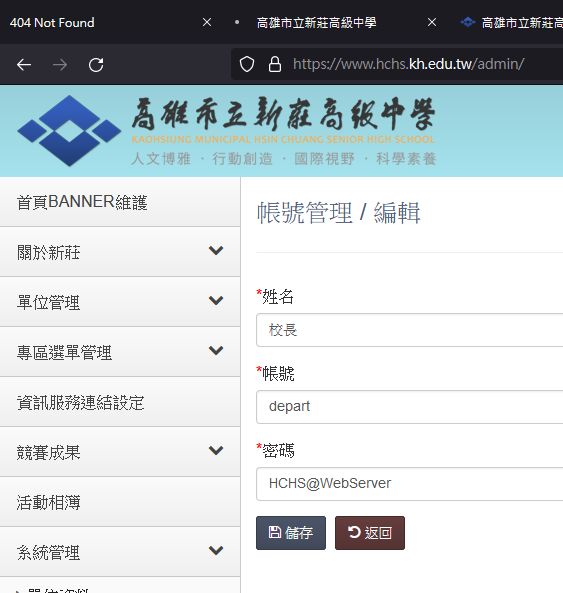
Task: Switch to the middle 高雄市立新莊高級中學 tab
Action: point(316,23)
